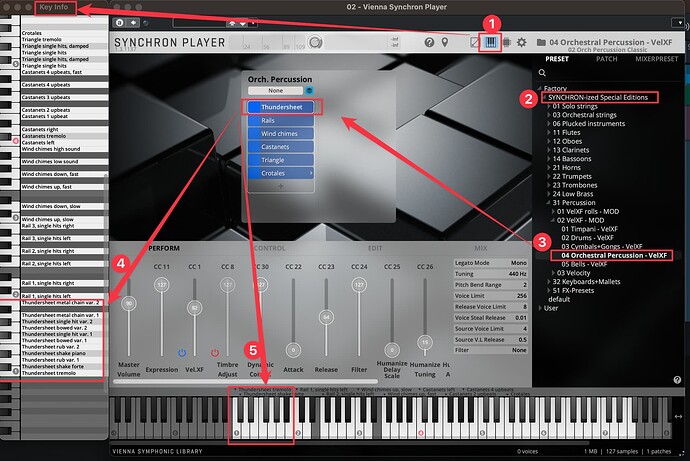Screen dimensions: 690x461
Task: Expand the 32 Keyboards+Mallets folder
Action: (x=549, y=282)
